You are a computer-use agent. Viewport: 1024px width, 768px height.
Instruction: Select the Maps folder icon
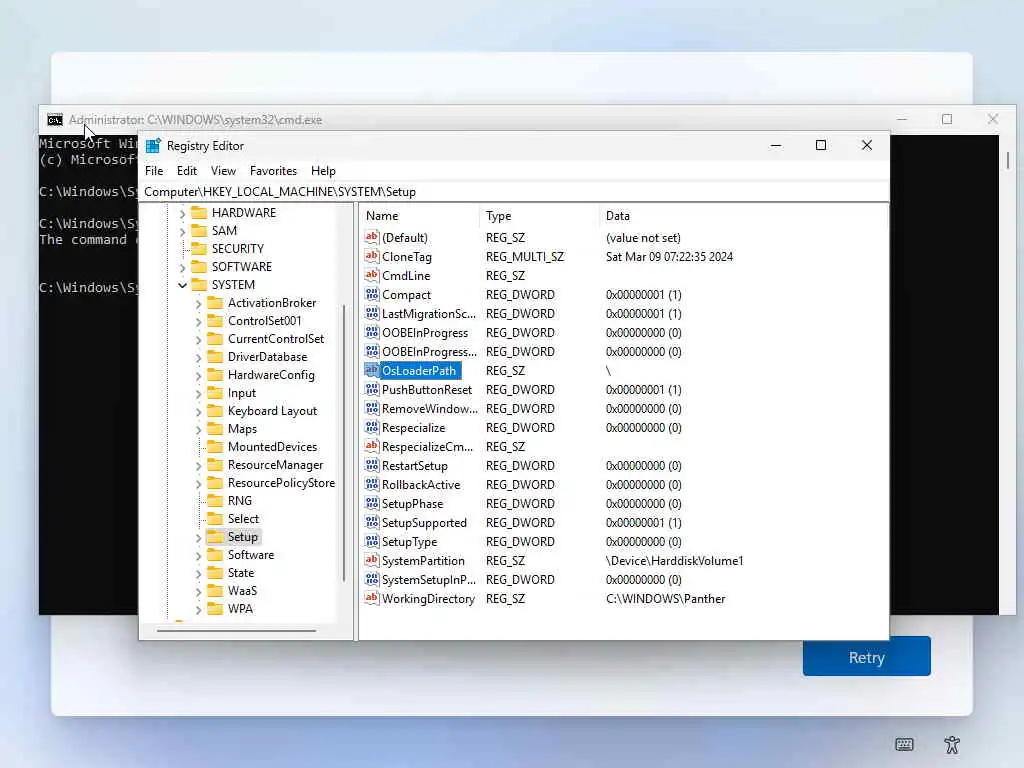click(x=215, y=428)
